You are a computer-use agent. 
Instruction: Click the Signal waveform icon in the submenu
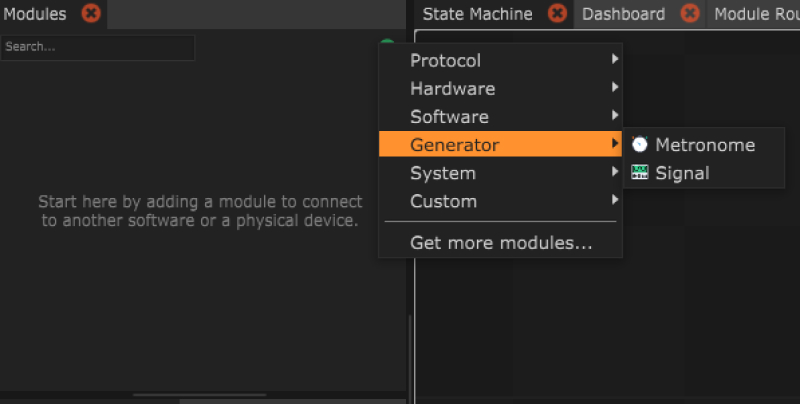640,173
